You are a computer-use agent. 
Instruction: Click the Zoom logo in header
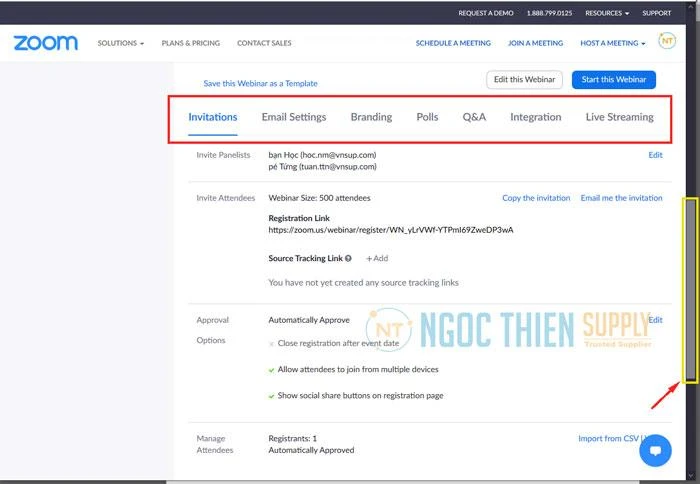pyautogui.click(x=45, y=43)
